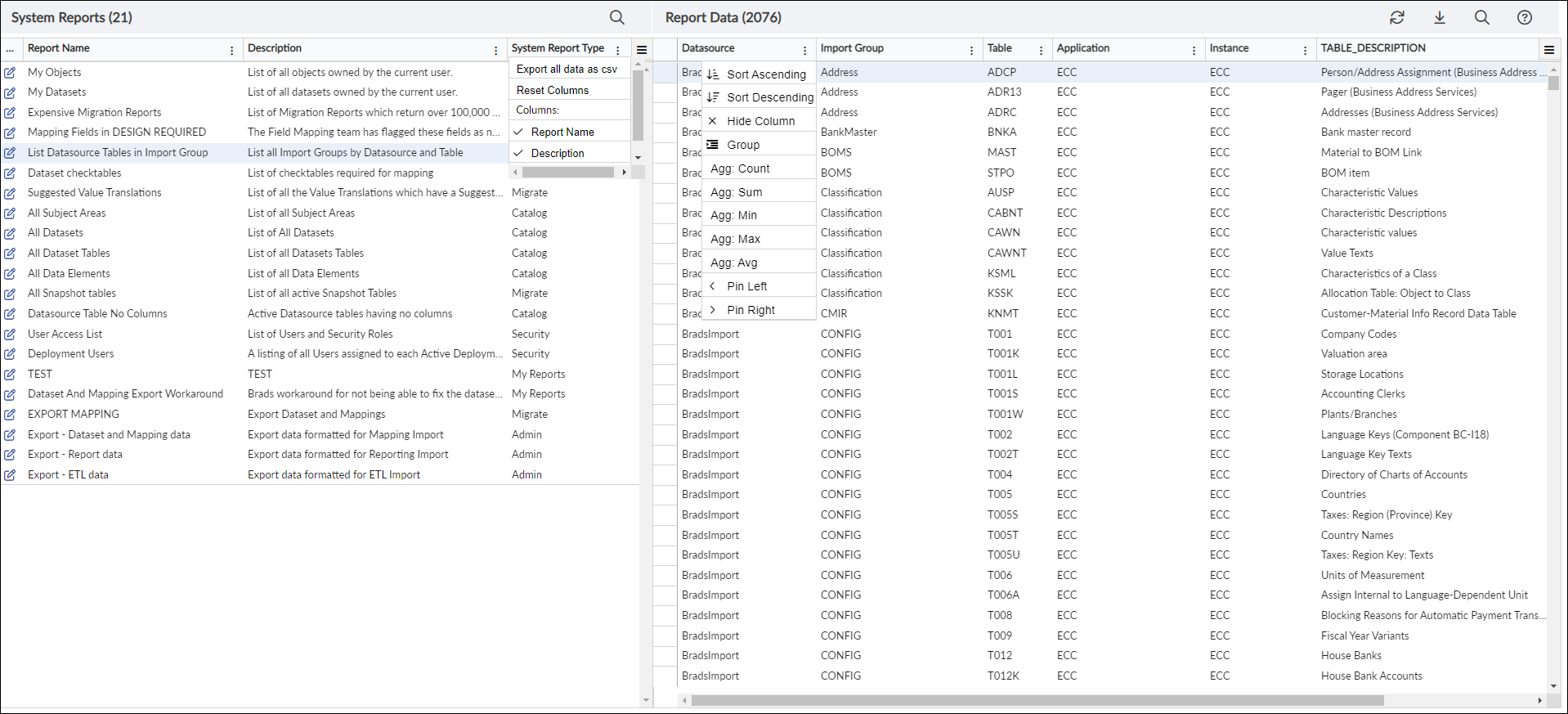Click the columns list horizontal scrollbar

(x=568, y=172)
